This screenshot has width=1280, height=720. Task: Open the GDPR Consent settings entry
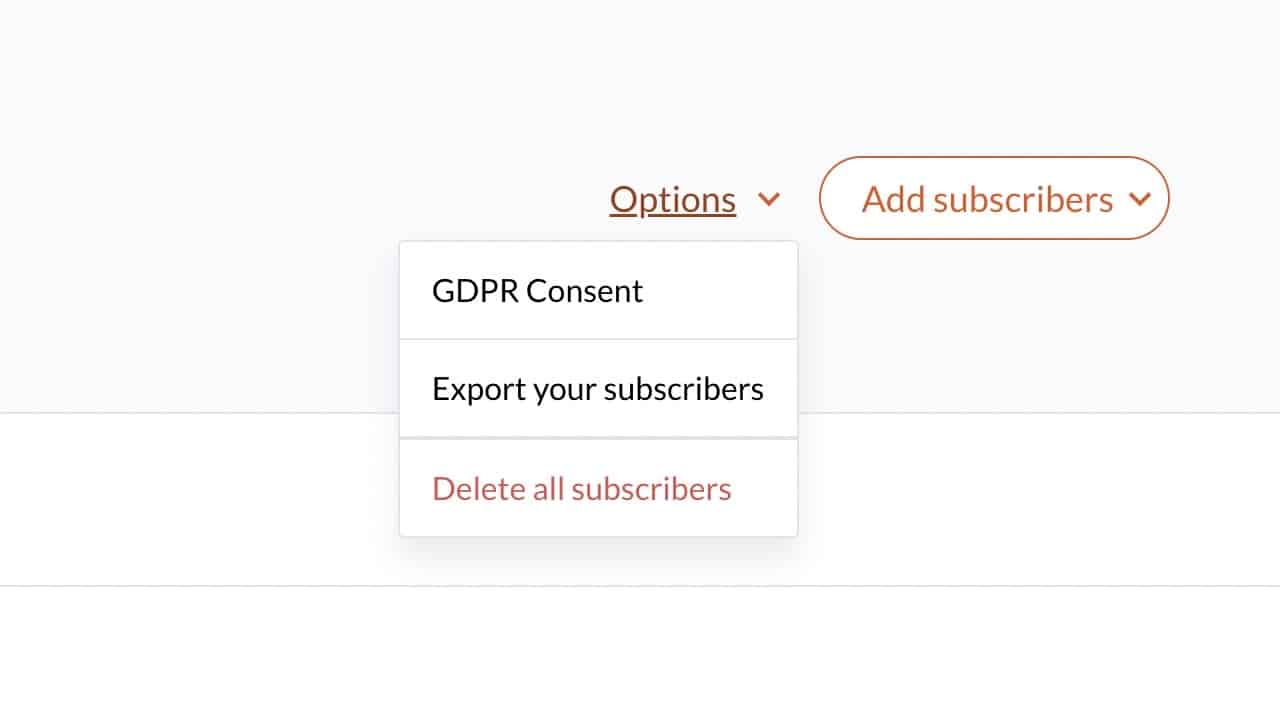pos(538,291)
